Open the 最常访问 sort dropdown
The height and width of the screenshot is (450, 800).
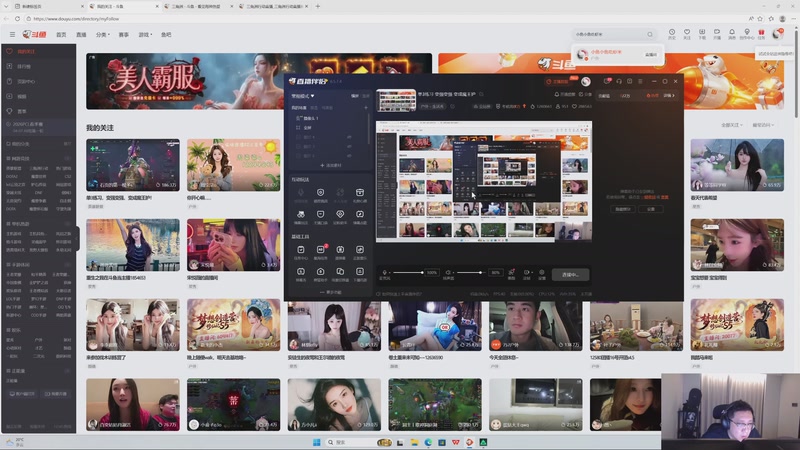coord(763,125)
